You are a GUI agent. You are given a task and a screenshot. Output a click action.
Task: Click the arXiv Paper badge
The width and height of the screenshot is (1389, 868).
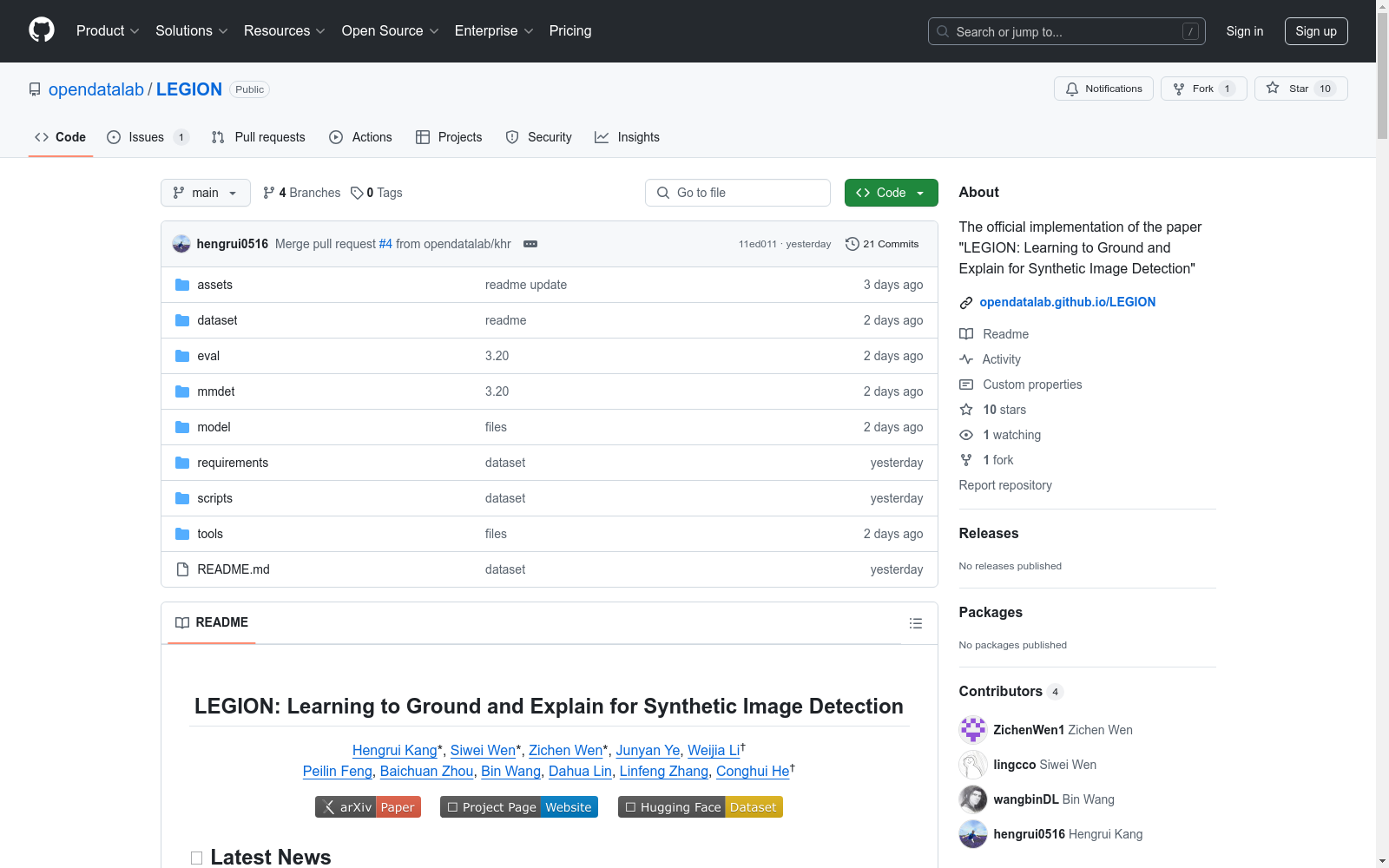pyautogui.click(x=368, y=807)
